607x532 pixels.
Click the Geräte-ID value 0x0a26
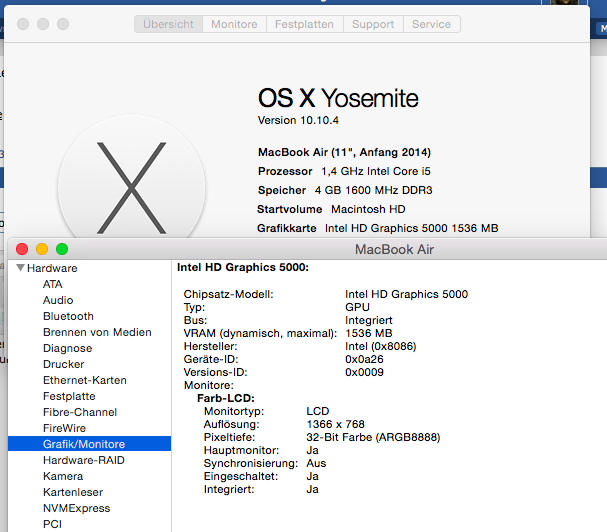pyautogui.click(x=364, y=359)
